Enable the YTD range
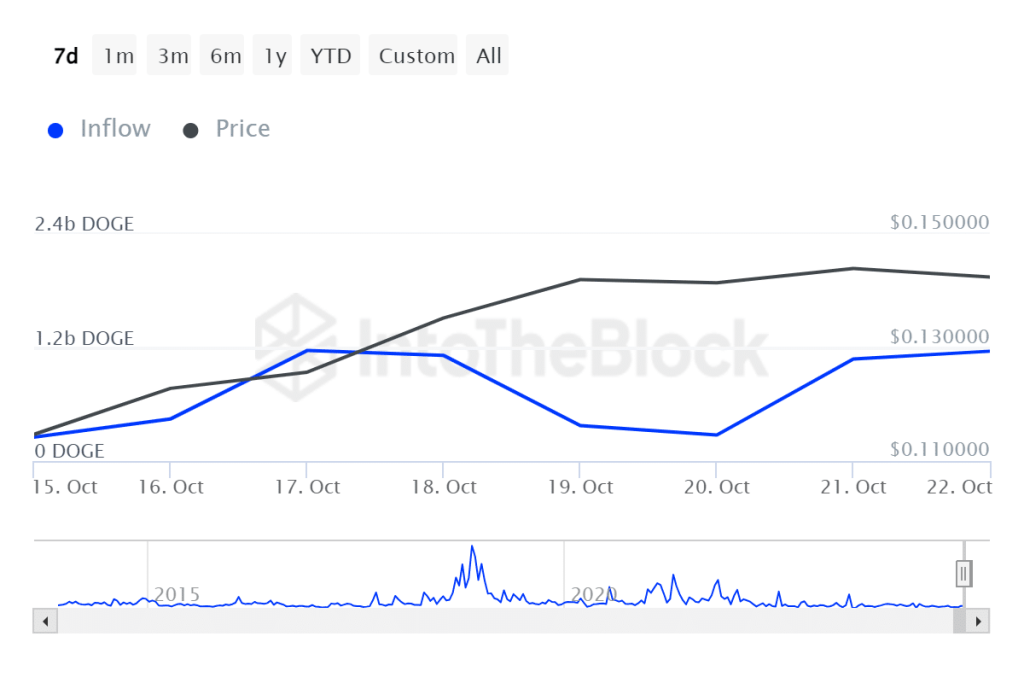This screenshot has width=1024, height=683. 330,55
